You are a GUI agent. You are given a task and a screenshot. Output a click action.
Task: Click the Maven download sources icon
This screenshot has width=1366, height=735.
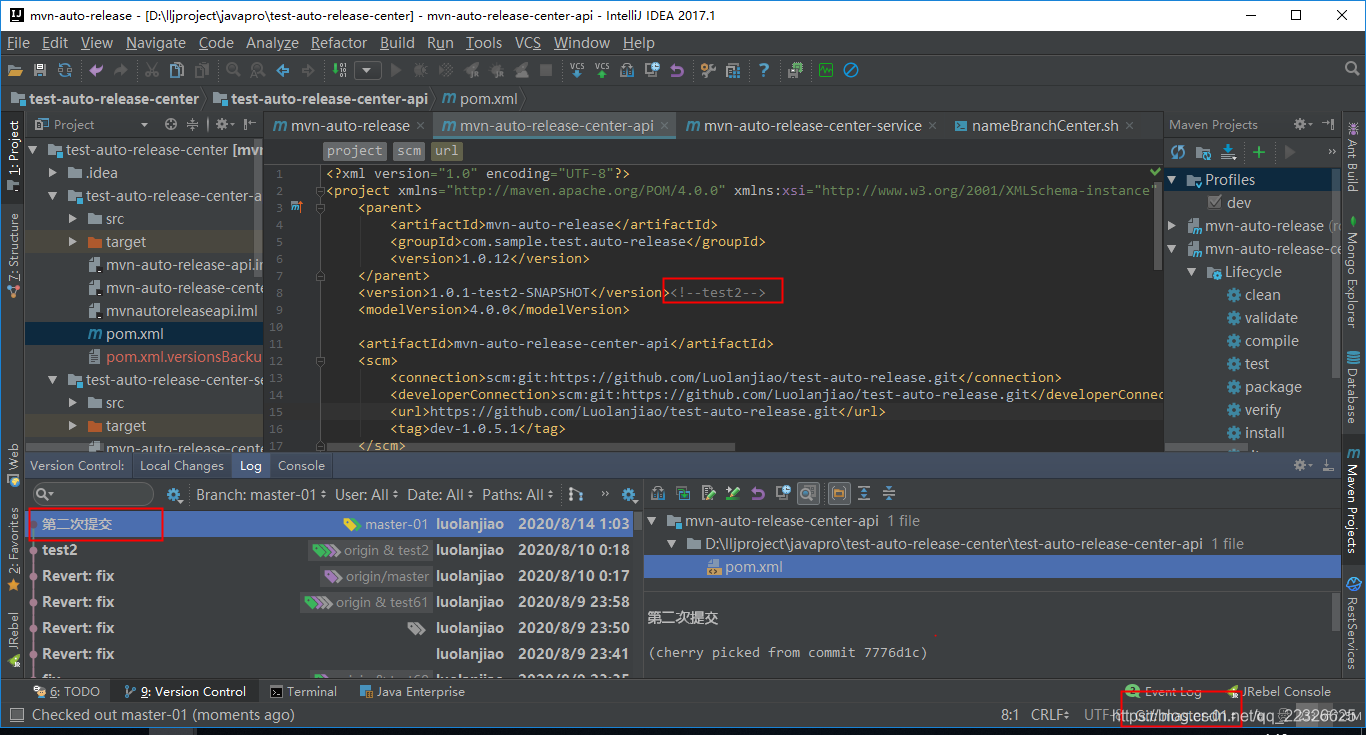[x=1229, y=152]
